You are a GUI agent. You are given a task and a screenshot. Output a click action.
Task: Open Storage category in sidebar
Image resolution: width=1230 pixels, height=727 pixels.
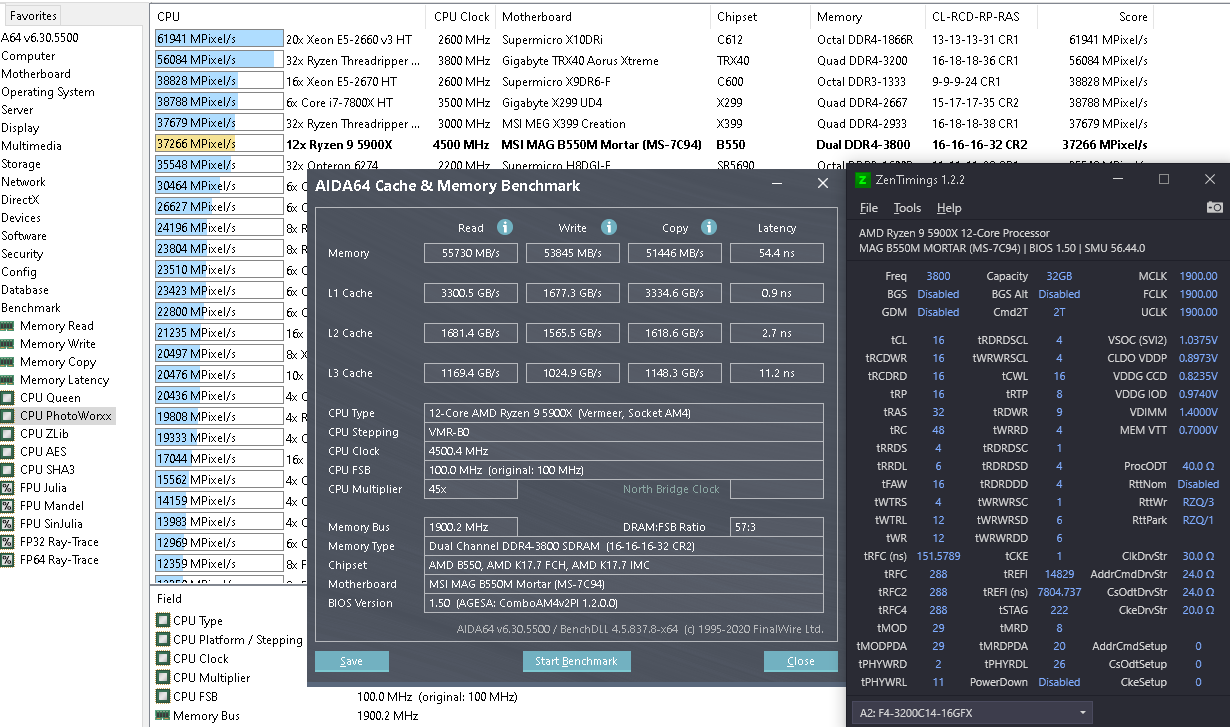tap(21, 164)
